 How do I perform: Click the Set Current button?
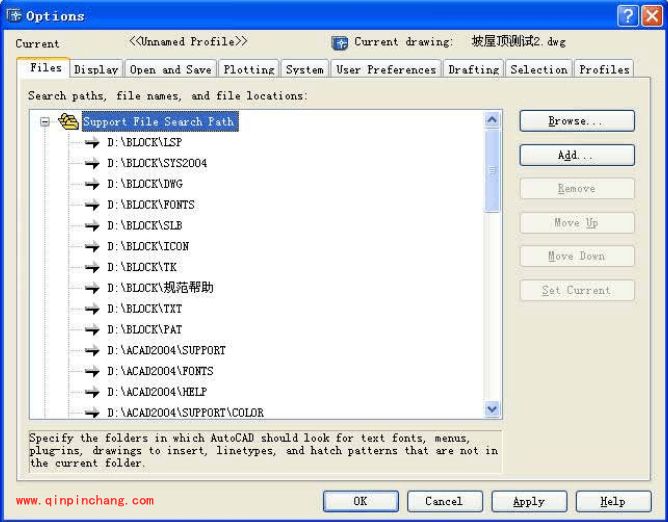[577, 290]
